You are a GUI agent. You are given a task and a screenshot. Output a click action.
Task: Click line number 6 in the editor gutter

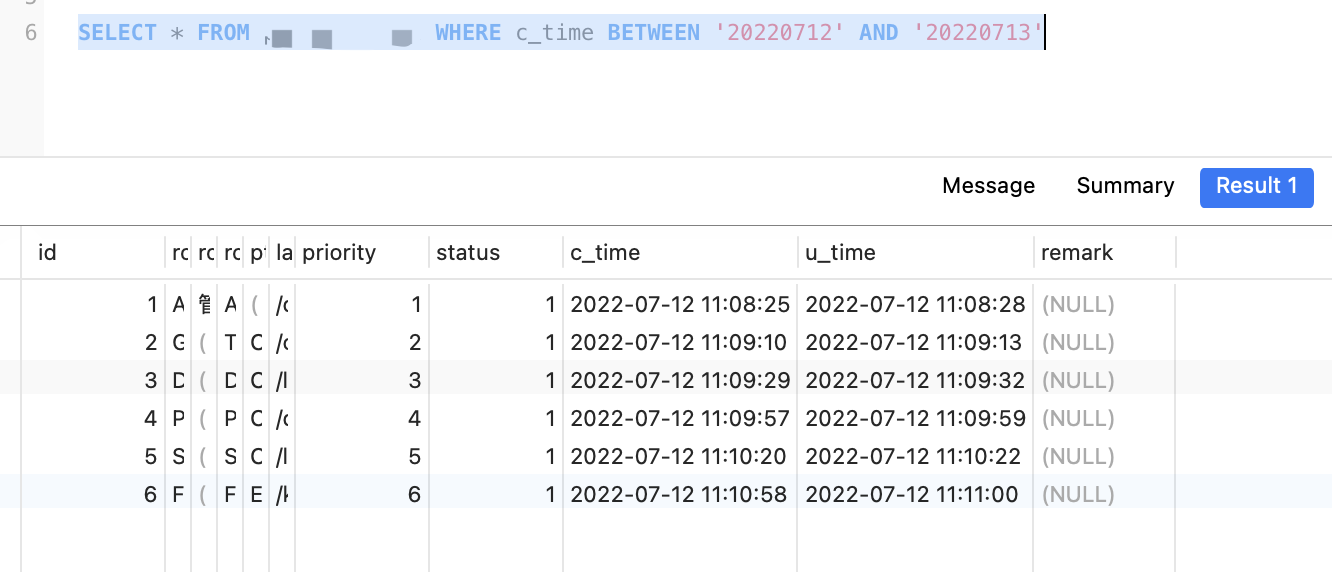pyautogui.click(x=31, y=33)
